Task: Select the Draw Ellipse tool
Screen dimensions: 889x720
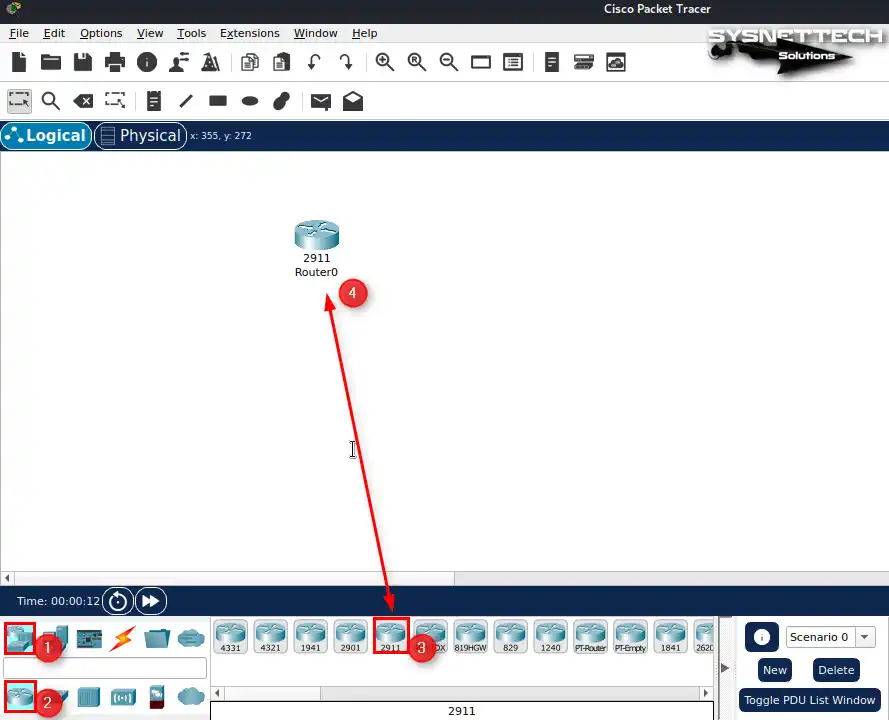Action: tap(250, 101)
